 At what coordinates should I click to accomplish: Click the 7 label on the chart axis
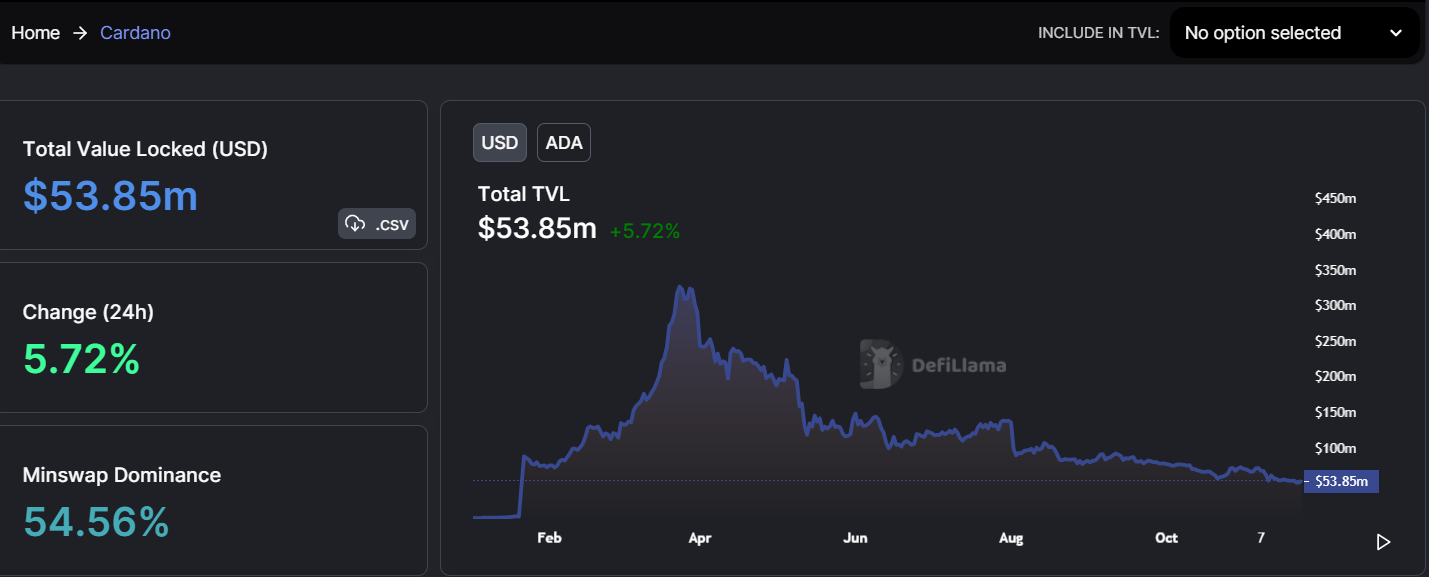click(x=1261, y=538)
